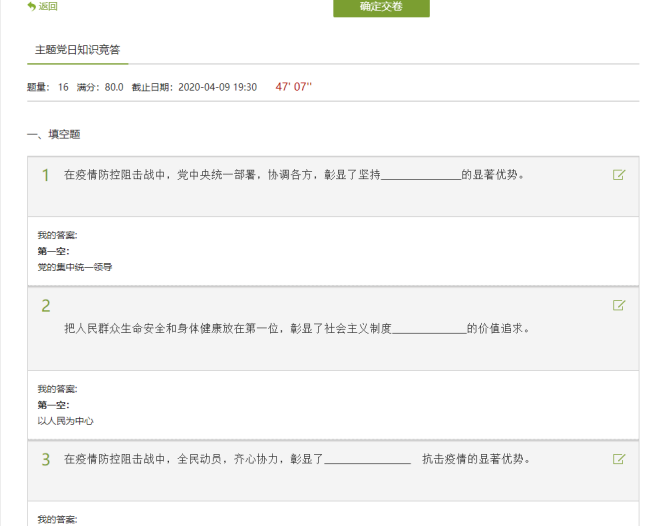Click the answer 党的集中统一领导
The width and height of the screenshot is (667, 527).
[75, 267]
